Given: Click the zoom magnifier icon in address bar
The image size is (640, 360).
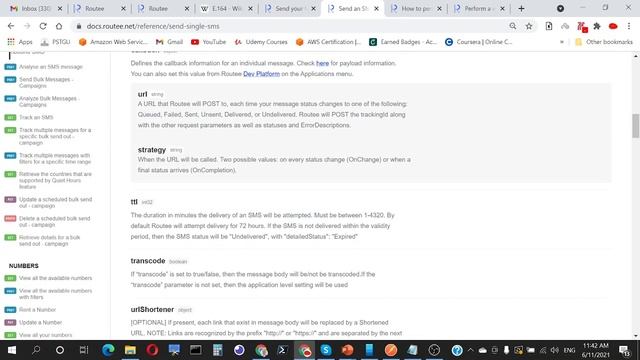Looking at the screenshot, I should [x=513, y=26].
